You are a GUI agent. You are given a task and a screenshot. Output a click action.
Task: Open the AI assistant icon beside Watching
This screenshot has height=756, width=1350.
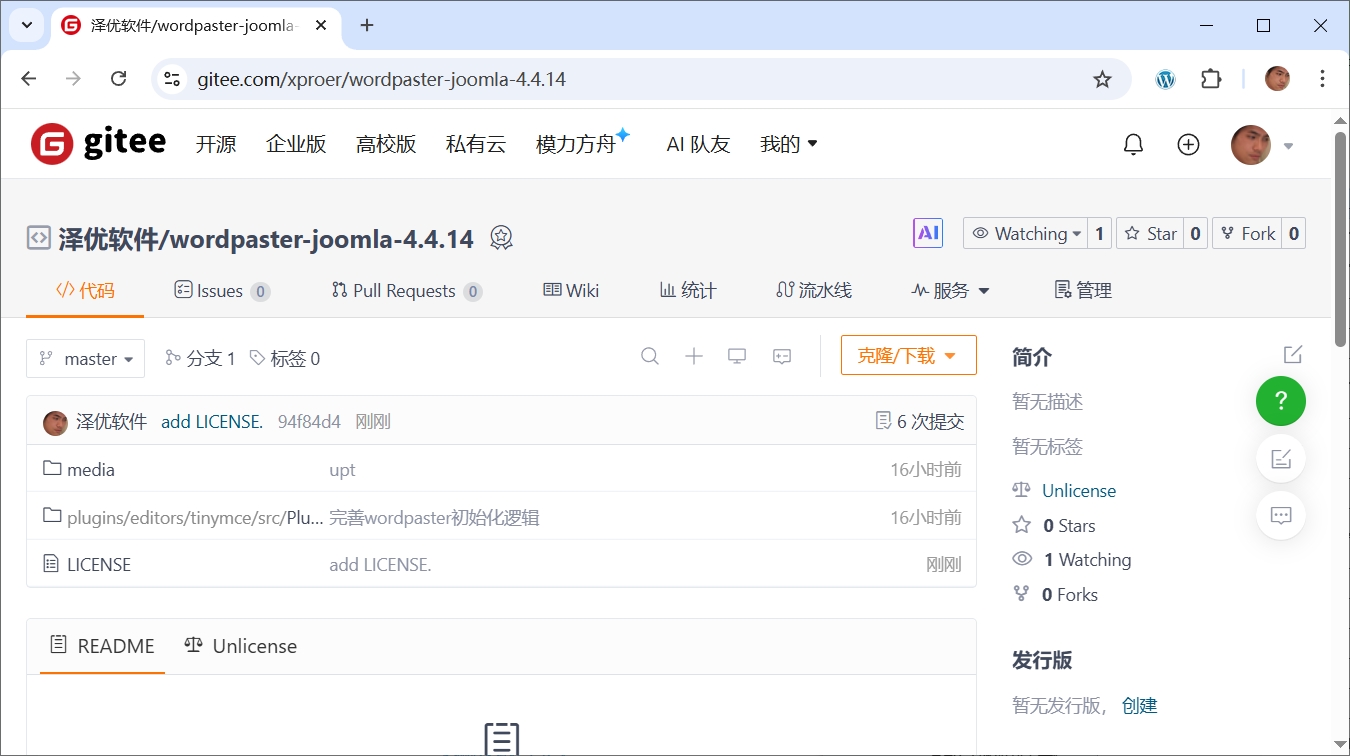[x=928, y=233]
